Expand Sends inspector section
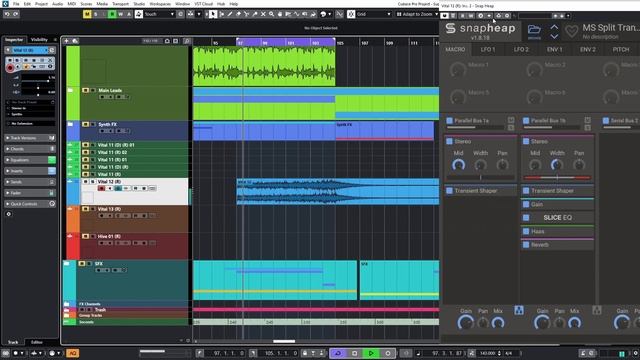The width and height of the screenshot is (640, 360). (x=30, y=182)
